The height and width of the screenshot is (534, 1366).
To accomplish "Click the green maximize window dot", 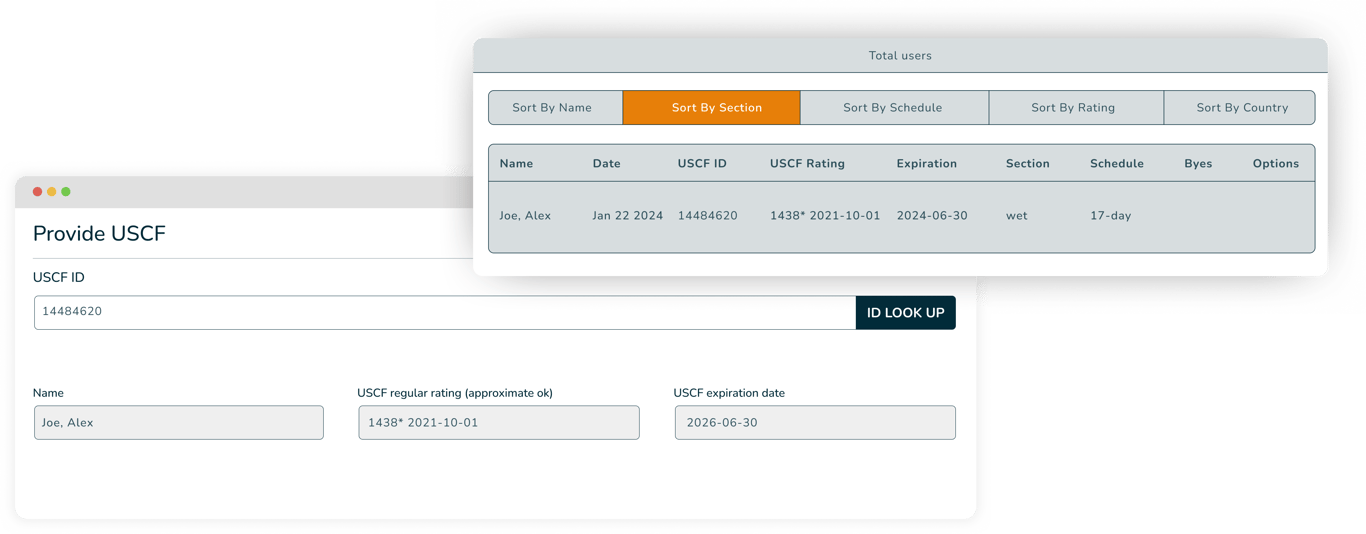I will pos(66,192).
